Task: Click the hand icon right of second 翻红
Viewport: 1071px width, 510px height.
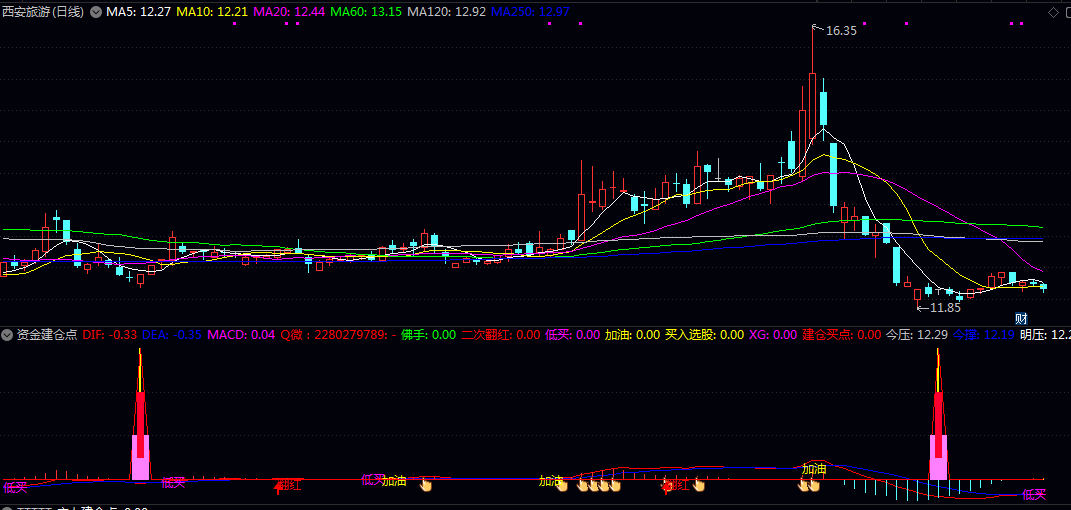Action: [x=699, y=485]
